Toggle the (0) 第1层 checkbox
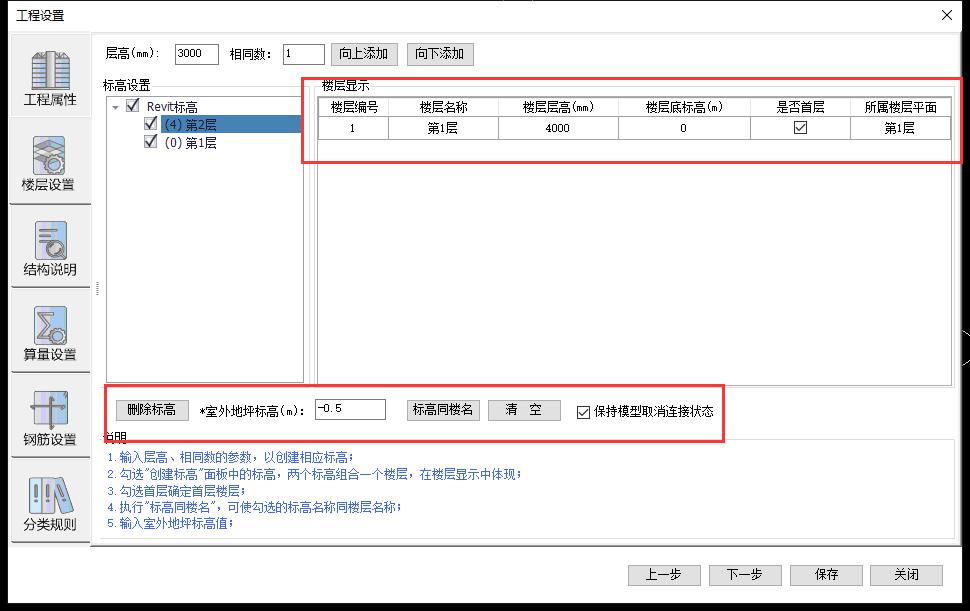This screenshot has width=970, height=611. click(151, 142)
